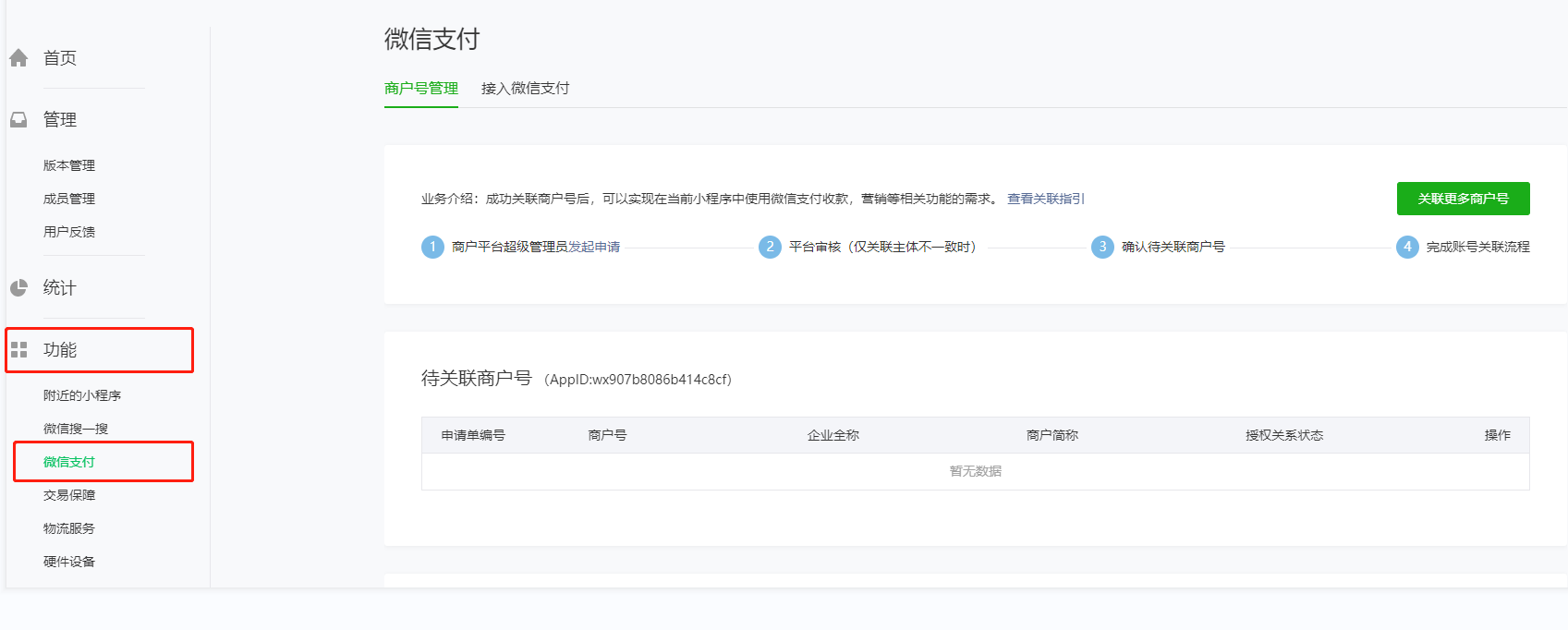
Task: Click the 暂无数据 empty table text
Action: coord(976,471)
